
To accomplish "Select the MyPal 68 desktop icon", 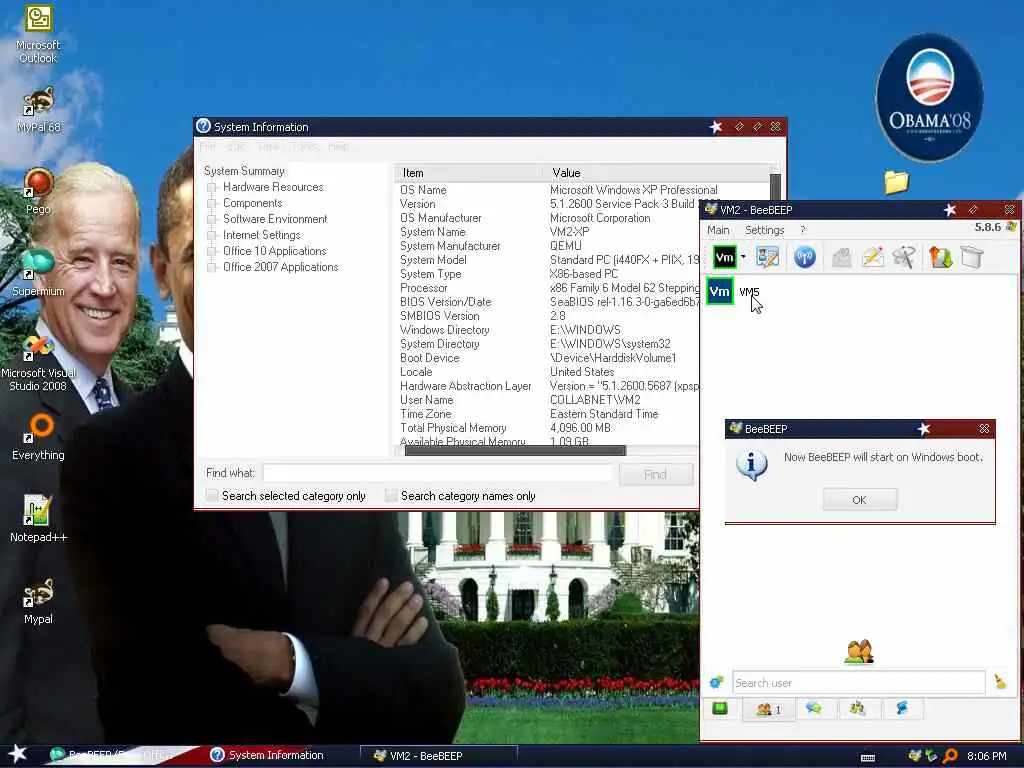I will click(x=39, y=110).
